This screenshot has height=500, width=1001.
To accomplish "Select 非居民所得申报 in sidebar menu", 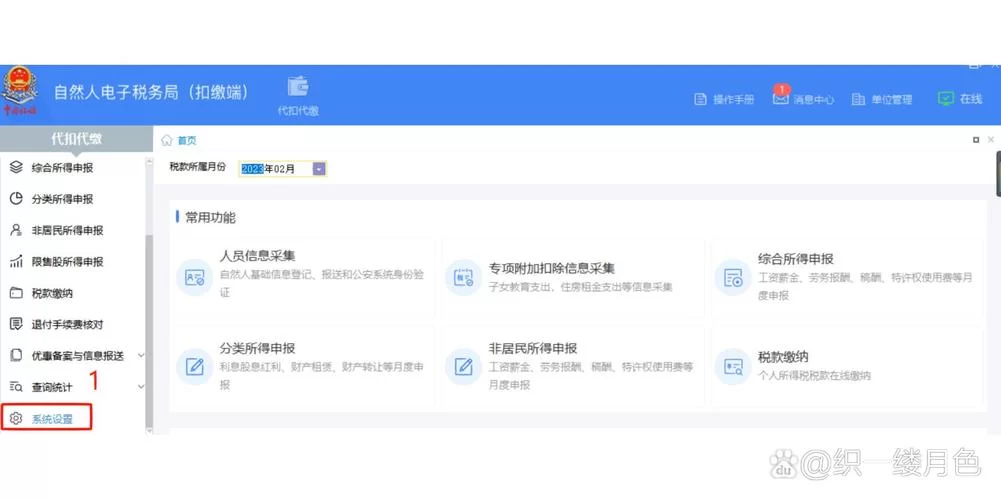I will tap(68, 231).
